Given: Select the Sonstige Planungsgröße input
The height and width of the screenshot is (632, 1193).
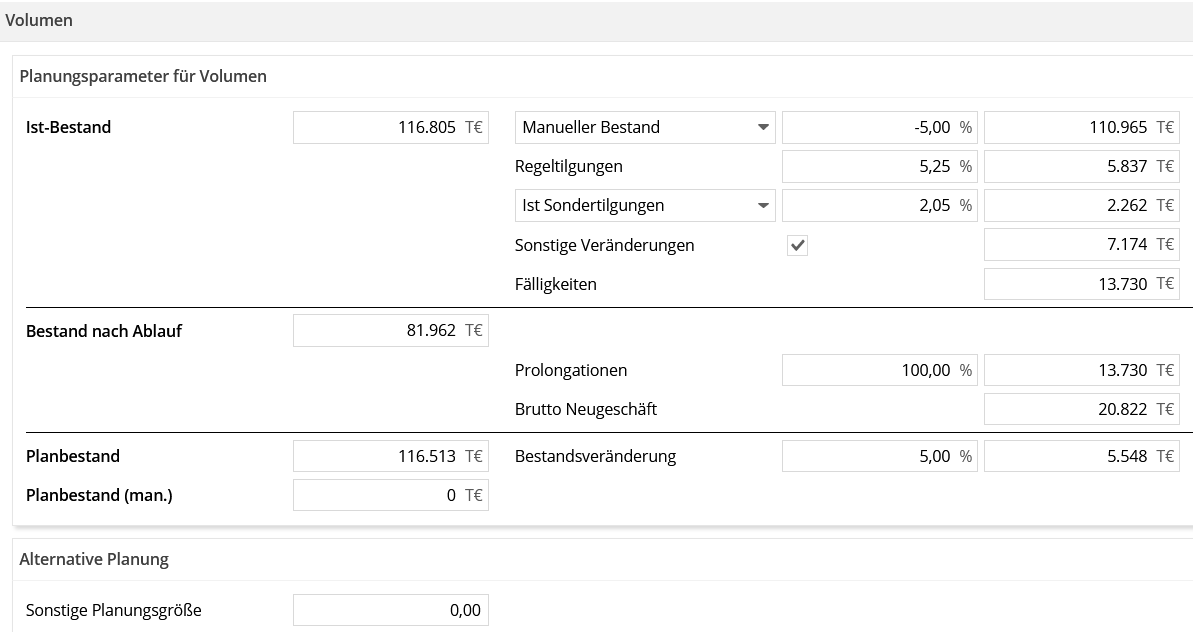Looking at the screenshot, I should pyautogui.click(x=391, y=610).
